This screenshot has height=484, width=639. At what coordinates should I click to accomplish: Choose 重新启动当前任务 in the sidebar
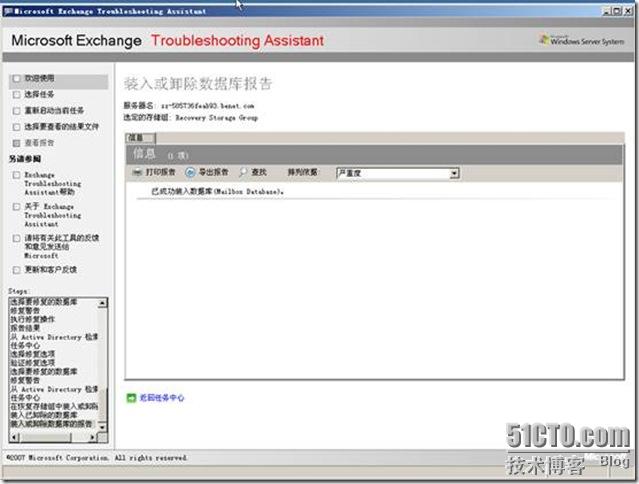coord(54,110)
